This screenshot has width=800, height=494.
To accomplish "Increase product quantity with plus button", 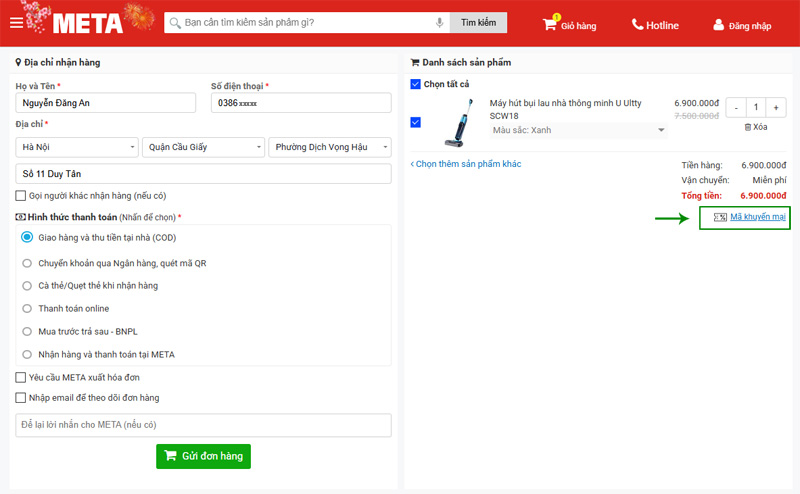I will [777, 107].
